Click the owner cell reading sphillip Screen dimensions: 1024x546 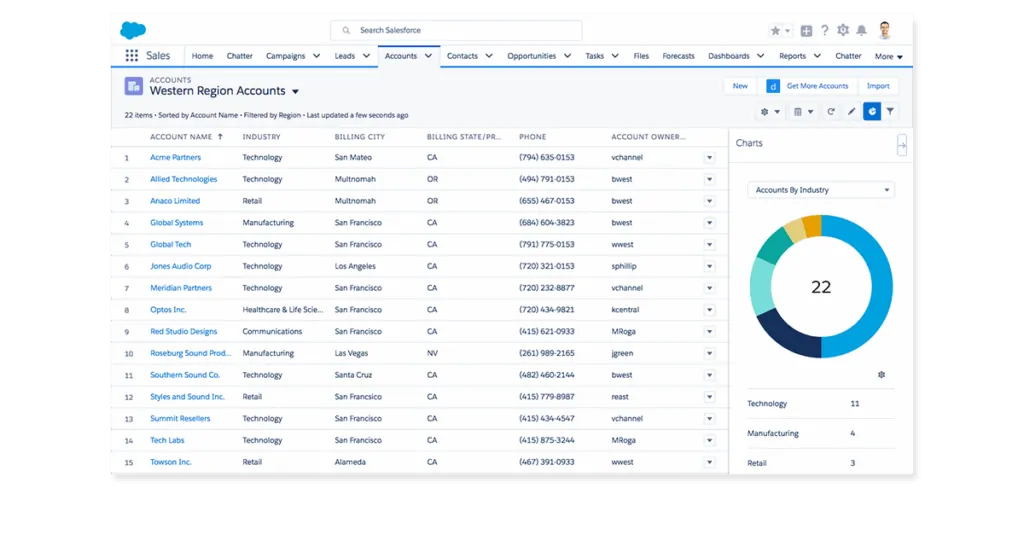[624, 266]
